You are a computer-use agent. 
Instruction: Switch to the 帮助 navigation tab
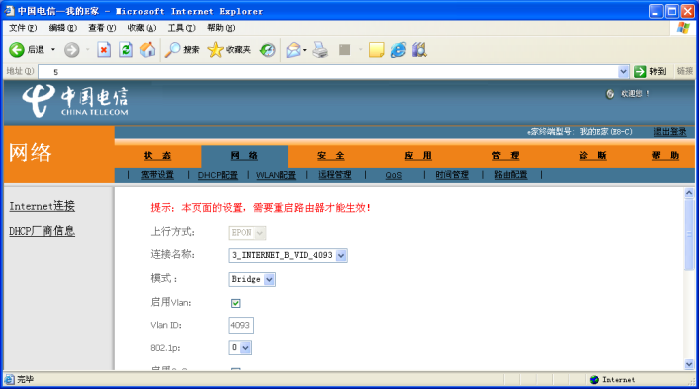(665, 156)
